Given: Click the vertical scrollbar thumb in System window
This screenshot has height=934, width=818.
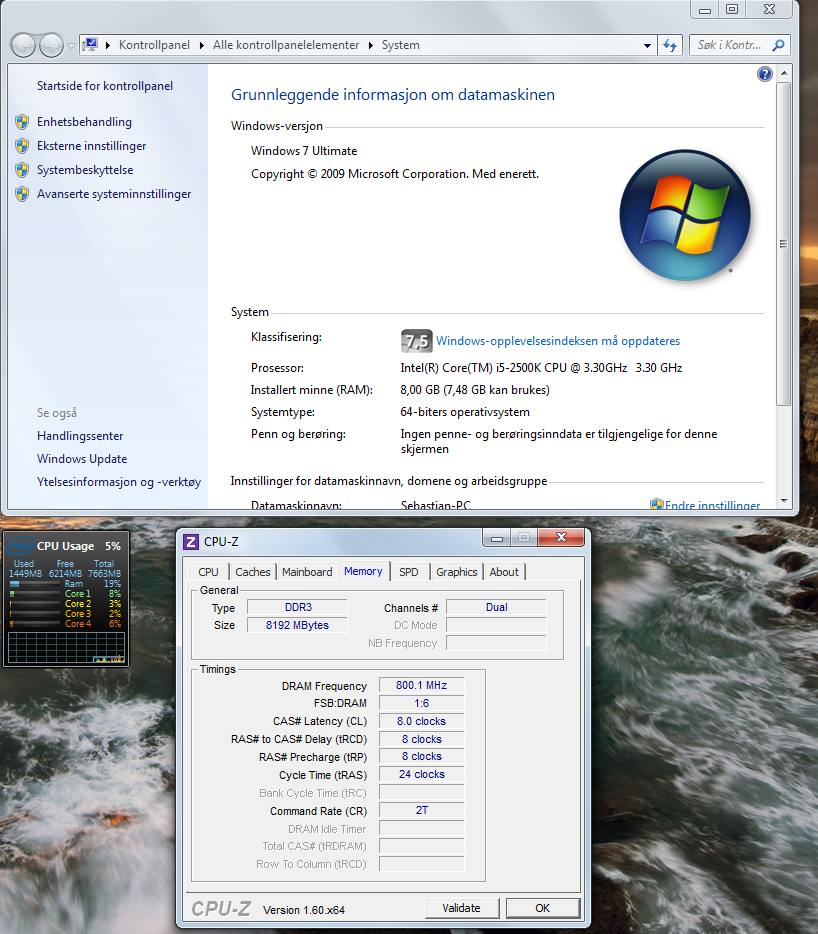Looking at the screenshot, I should (x=784, y=244).
